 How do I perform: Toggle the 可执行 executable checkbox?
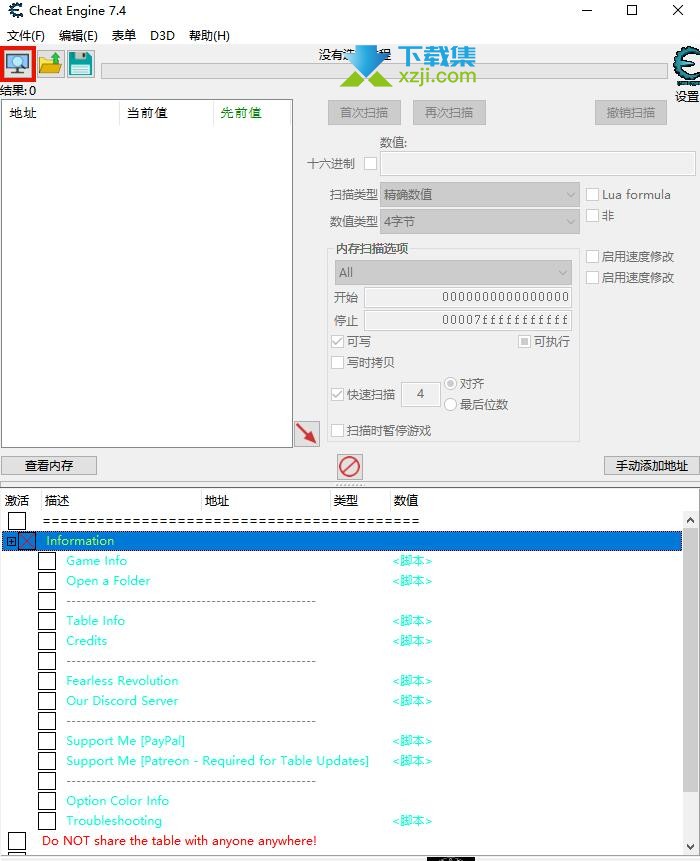tap(524, 342)
